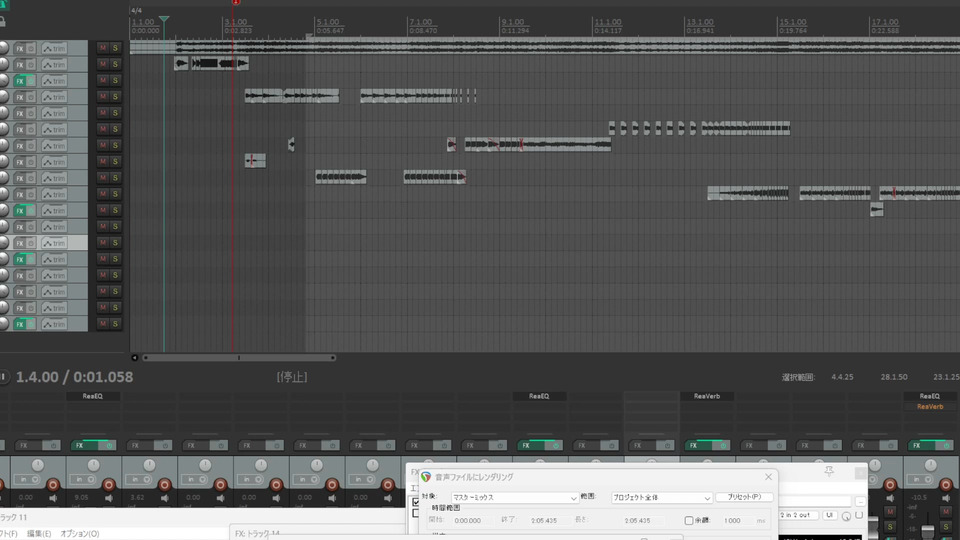The height and width of the screenshot is (540, 960).
Task: Open ReaEQ slot above the 9.05 strip
Action: pos(93,396)
